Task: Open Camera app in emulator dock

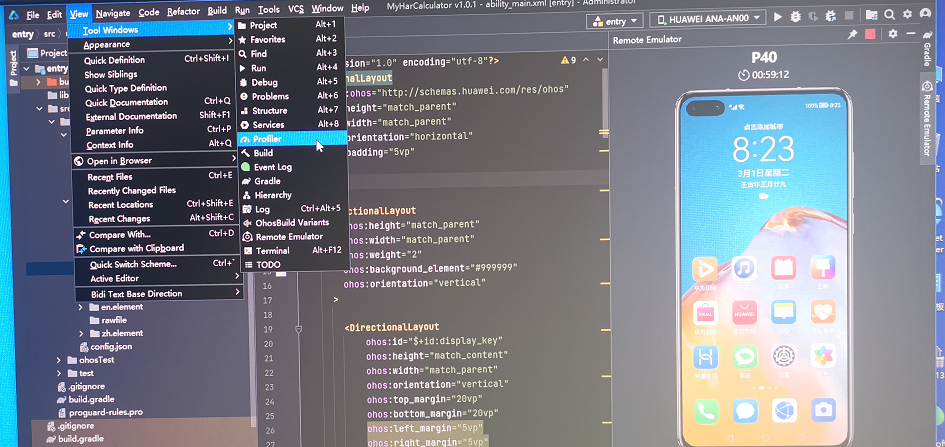Action: click(823, 410)
